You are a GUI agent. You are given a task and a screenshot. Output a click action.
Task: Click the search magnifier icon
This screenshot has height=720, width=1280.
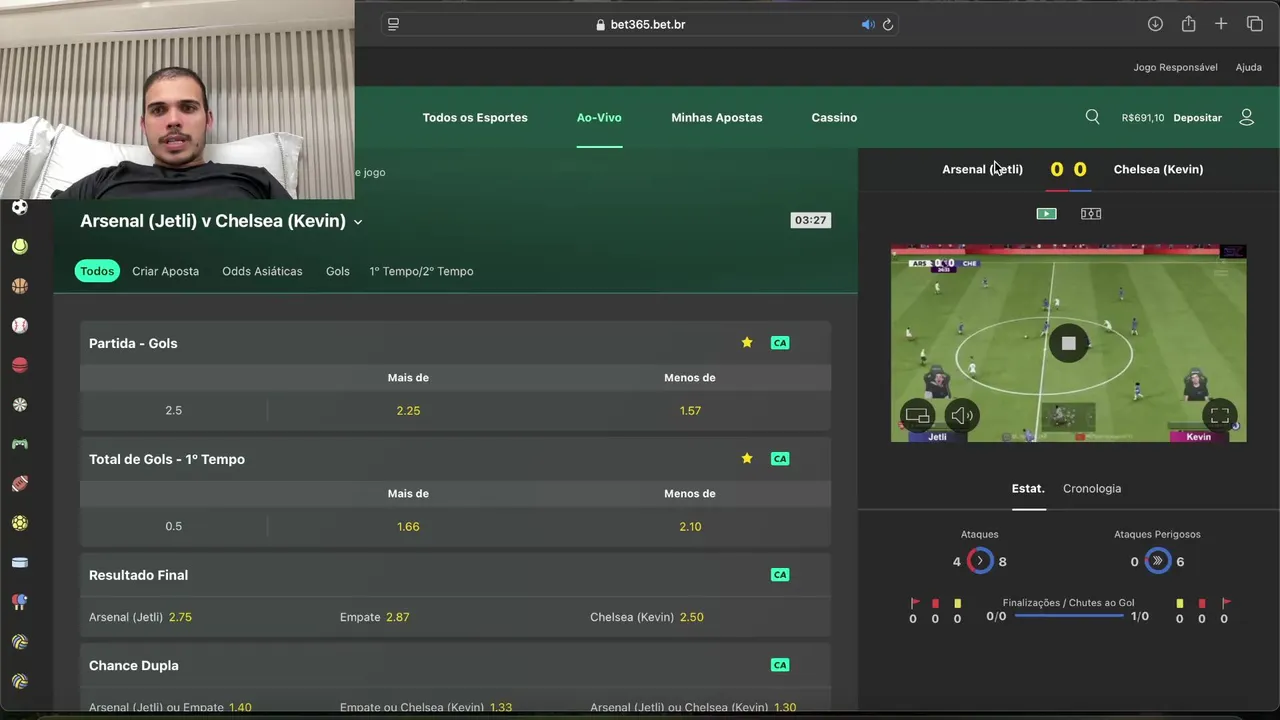tap(1092, 117)
